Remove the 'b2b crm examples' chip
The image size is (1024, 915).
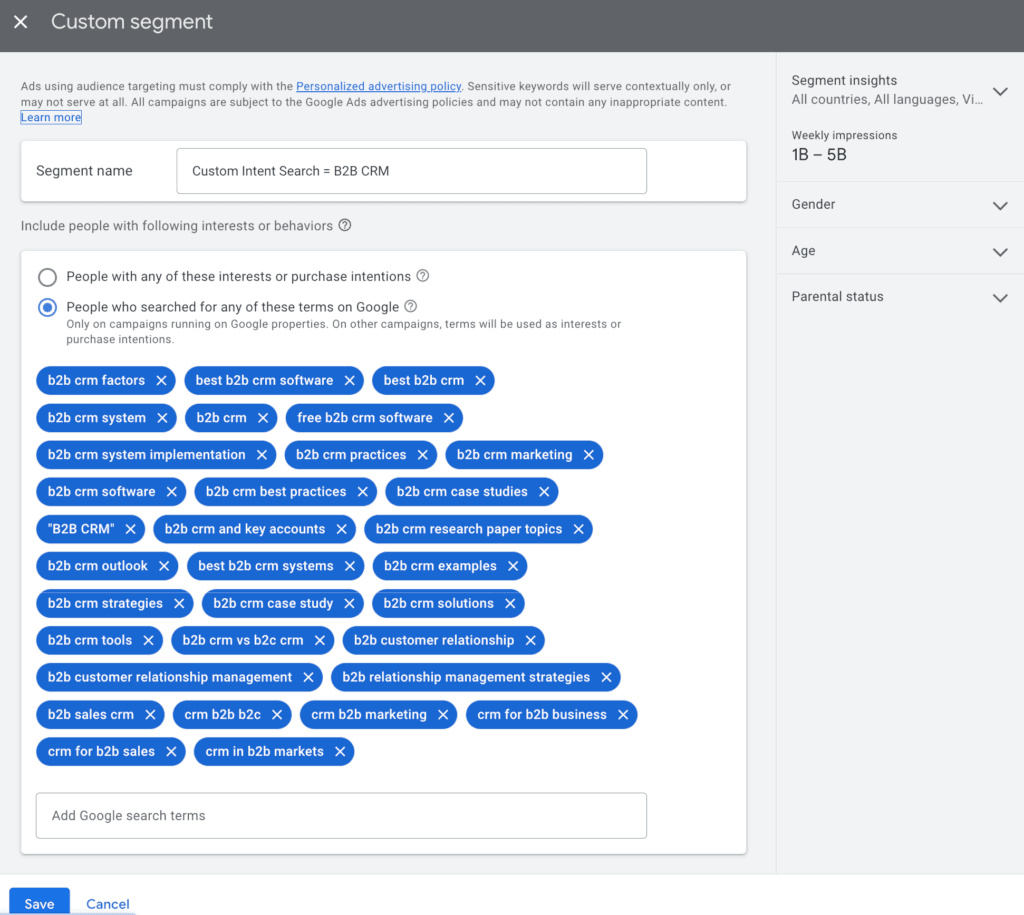[x=513, y=566]
